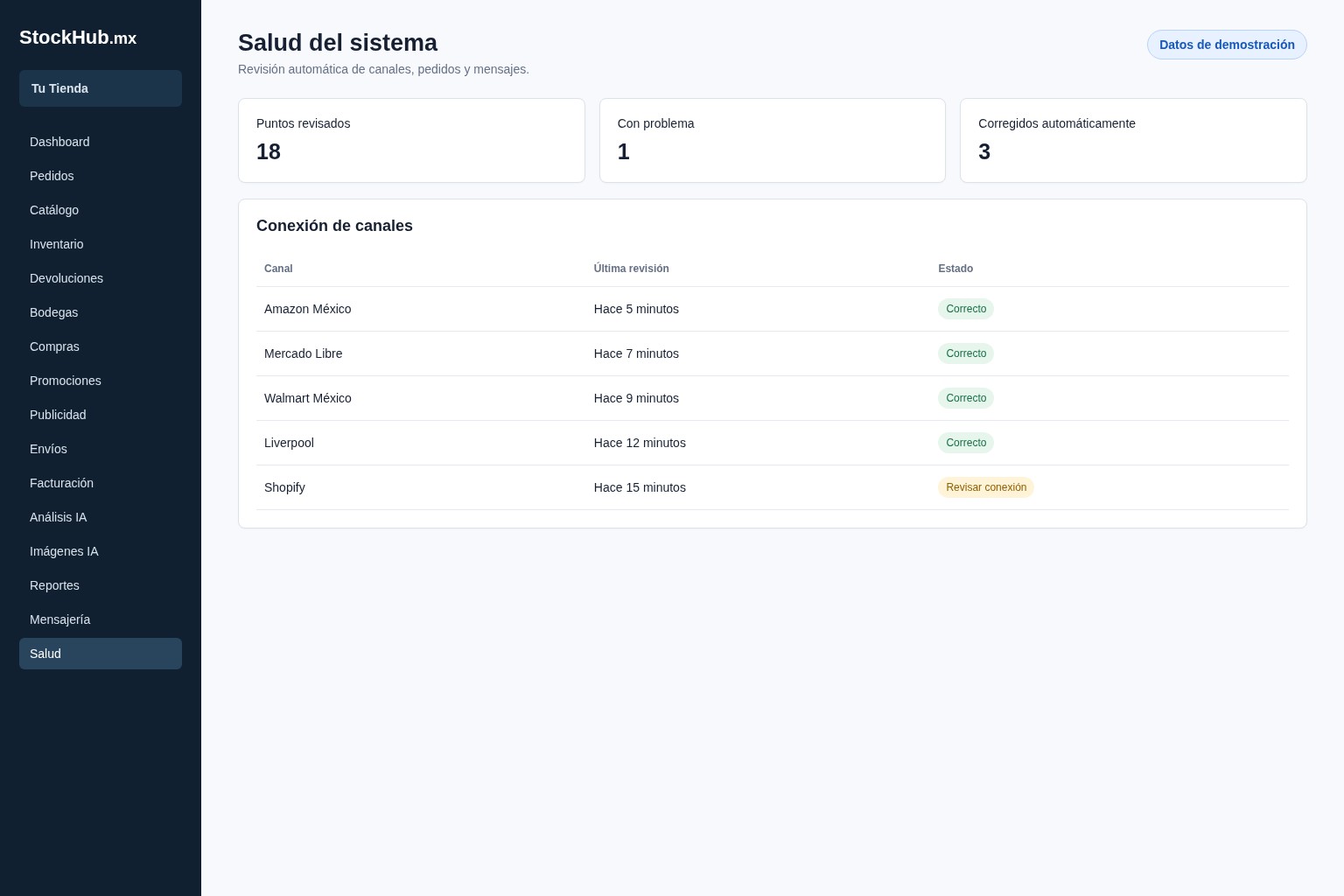The width and height of the screenshot is (1344, 896).
Task: Open the Puntos revisados card
Action: coord(411,140)
